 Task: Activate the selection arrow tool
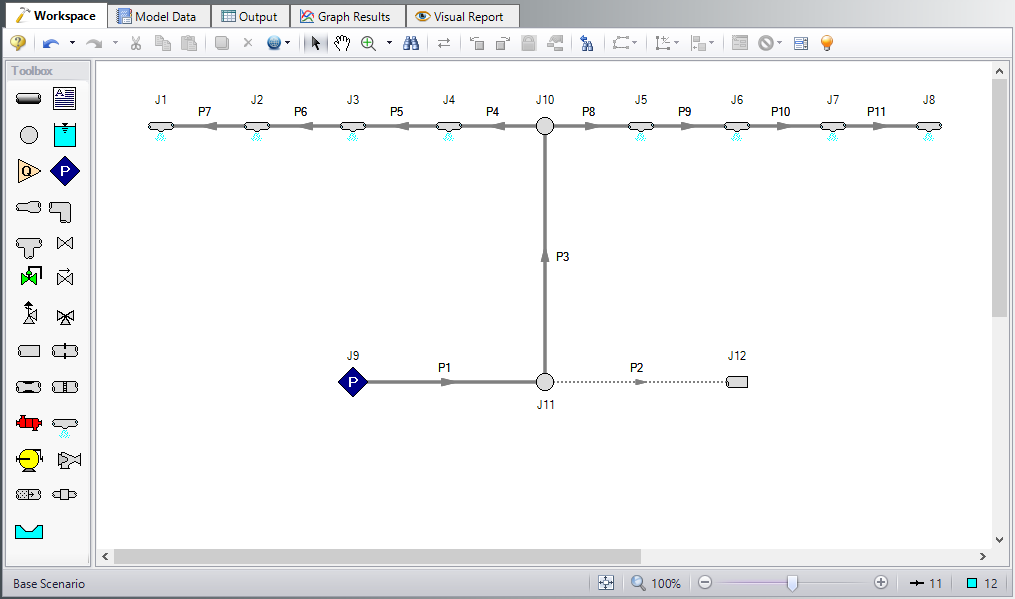tap(316, 43)
